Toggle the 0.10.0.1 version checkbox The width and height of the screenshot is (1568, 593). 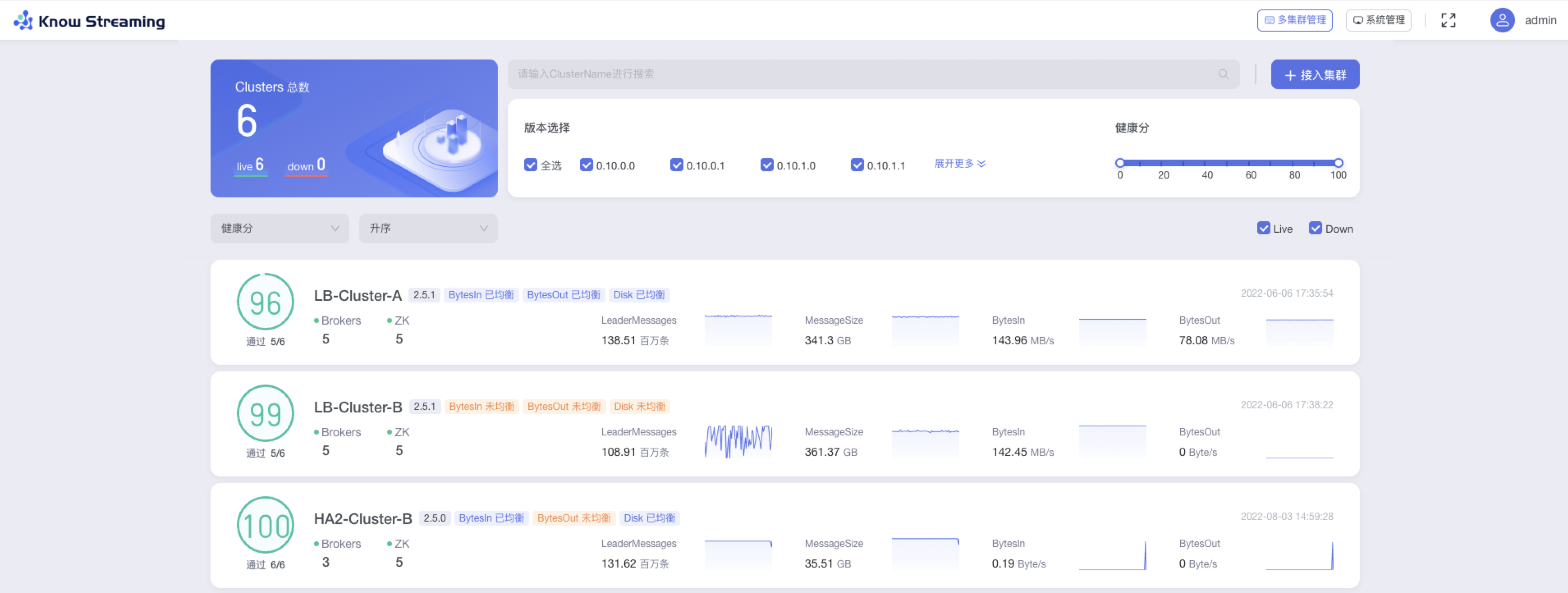click(676, 165)
